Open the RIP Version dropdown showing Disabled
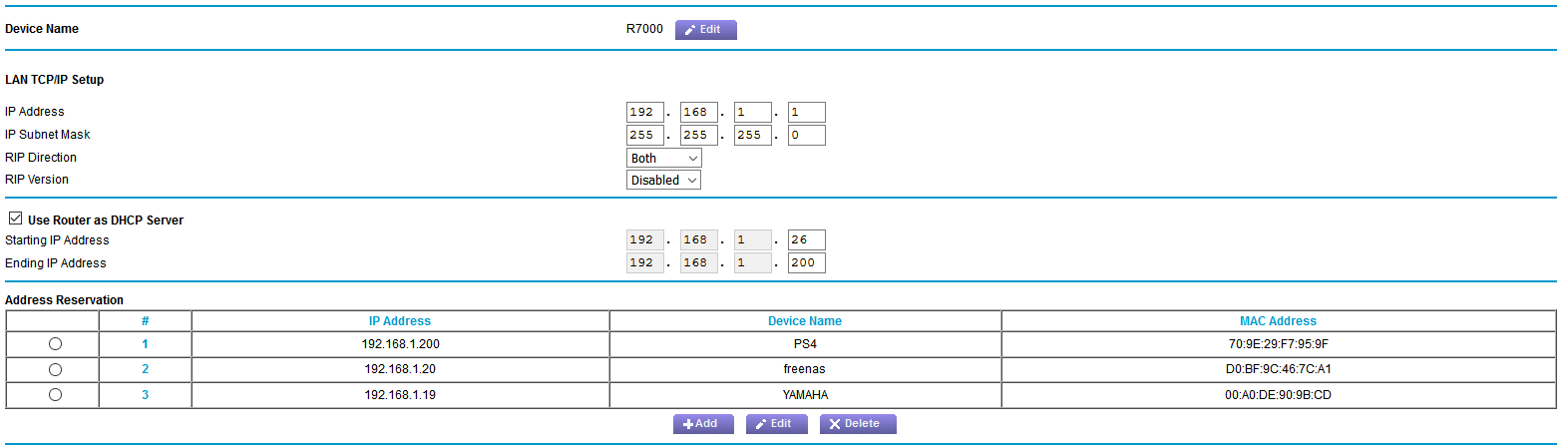 pos(663,180)
